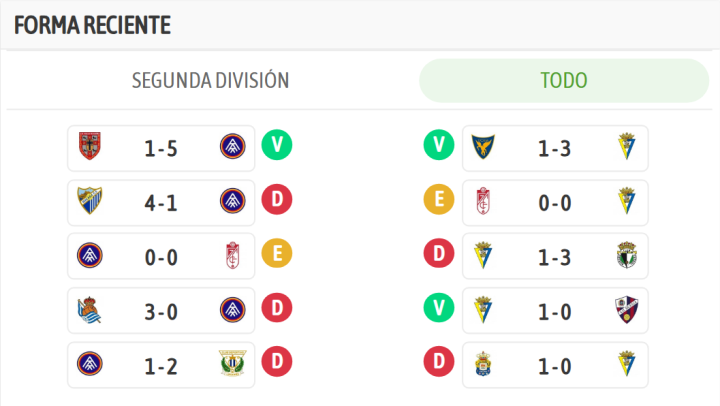Image resolution: width=720 pixels, height=406 pixels.
Task: Click red D badge beside 4-1 result
Action: pos(276,200)
